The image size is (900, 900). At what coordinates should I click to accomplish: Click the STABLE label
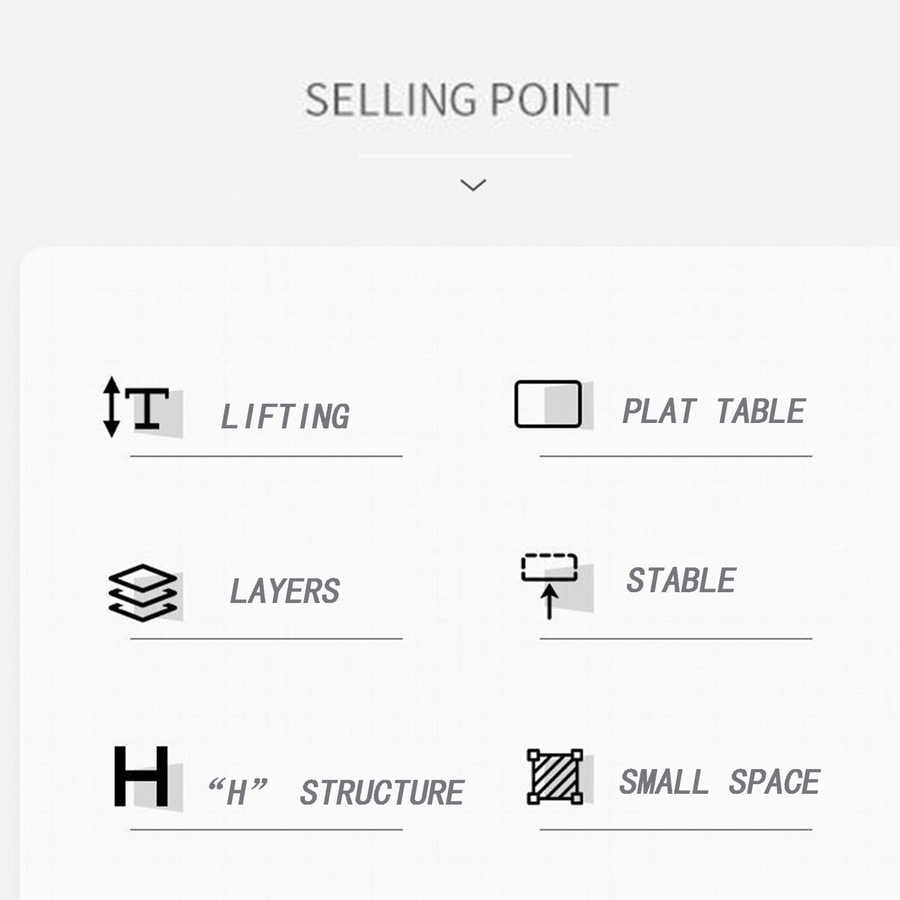coord(681,580)
